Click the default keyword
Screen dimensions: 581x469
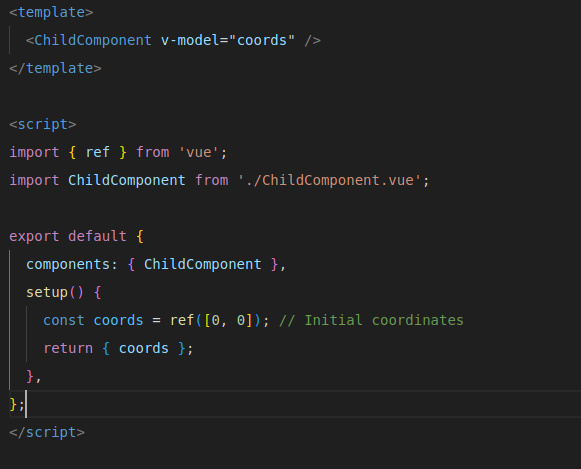click(x=97, y=236)
